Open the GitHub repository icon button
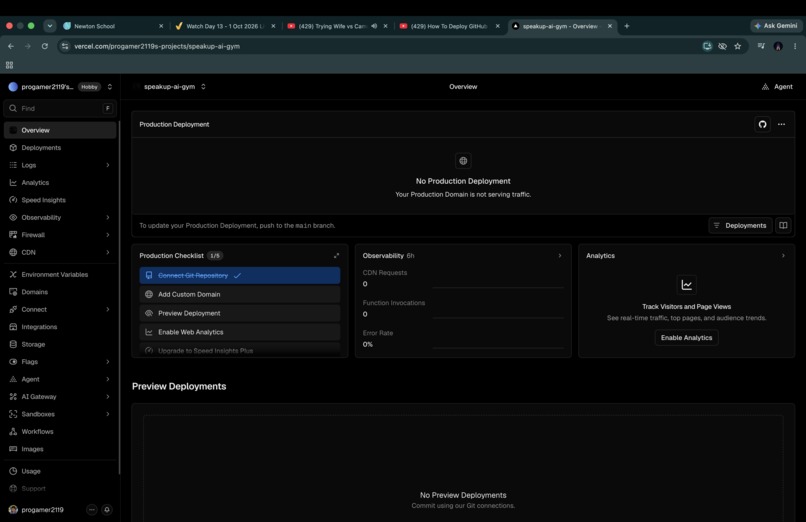The width and height of the screenshot is (806, 522). click(x=762, y=124)
